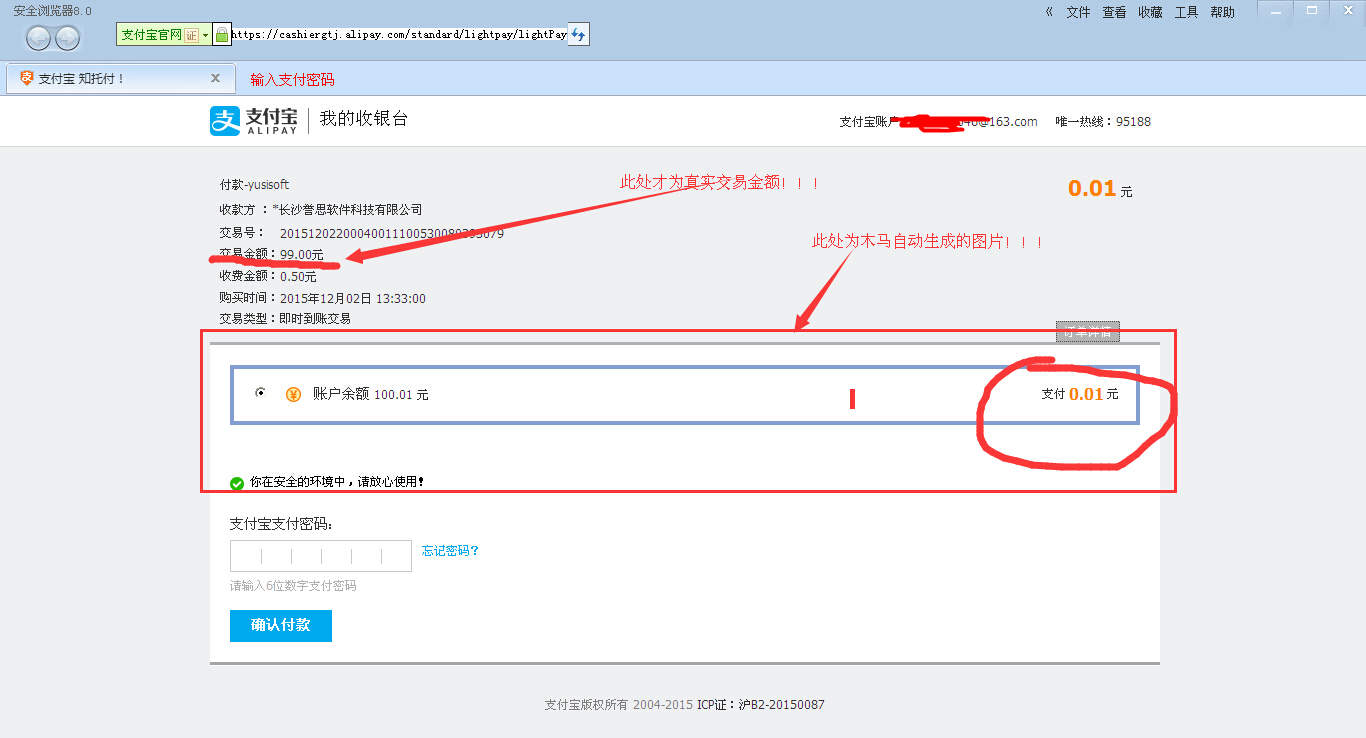Click the 支付宝官网 verified site label
The image size is (1366, 738).
tap(152, 34)
